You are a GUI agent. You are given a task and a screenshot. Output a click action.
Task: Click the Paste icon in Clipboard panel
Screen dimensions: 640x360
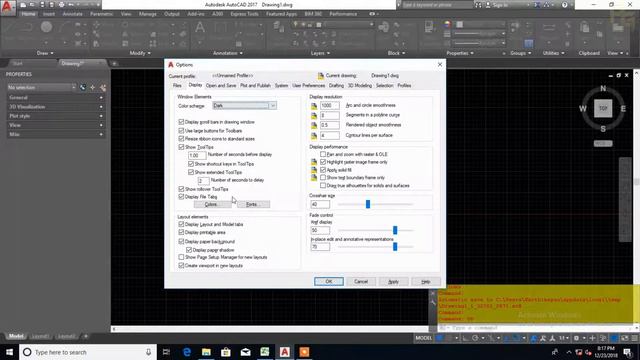click(584, 27)
